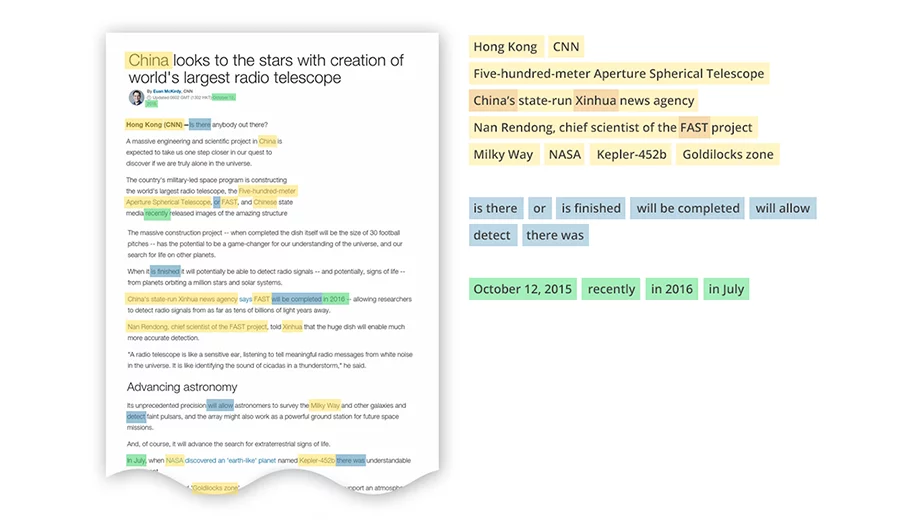Click the "Milky Way" tag on the right
This screenshot has width=914, height=520.
[x=503, y=154]
